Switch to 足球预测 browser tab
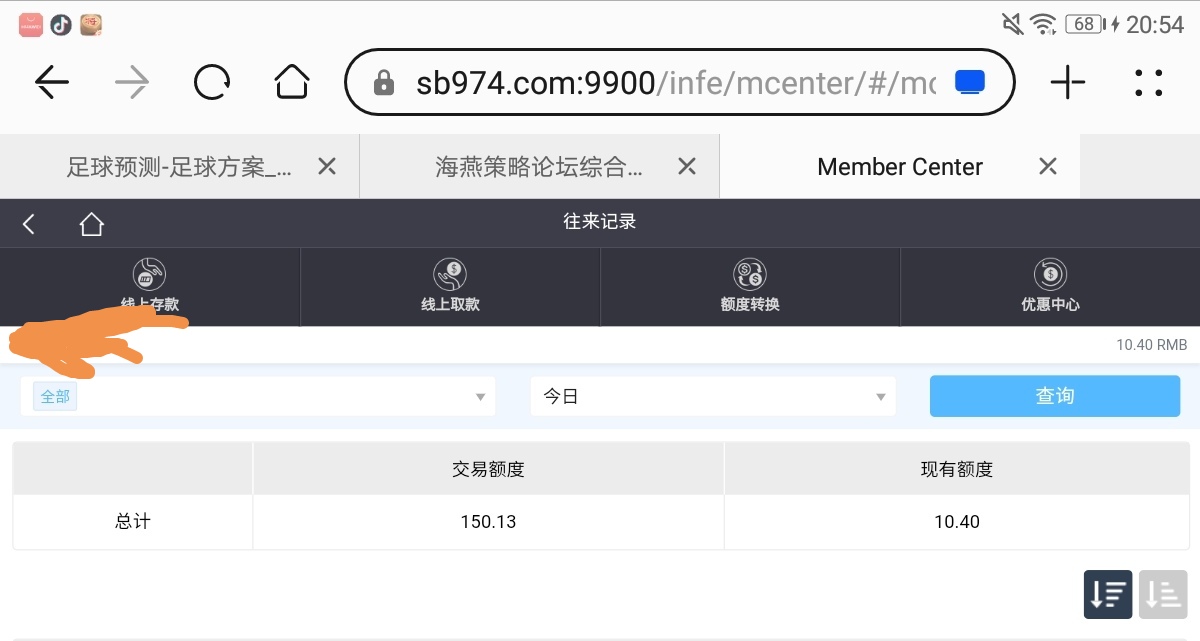 coord(179,167)
